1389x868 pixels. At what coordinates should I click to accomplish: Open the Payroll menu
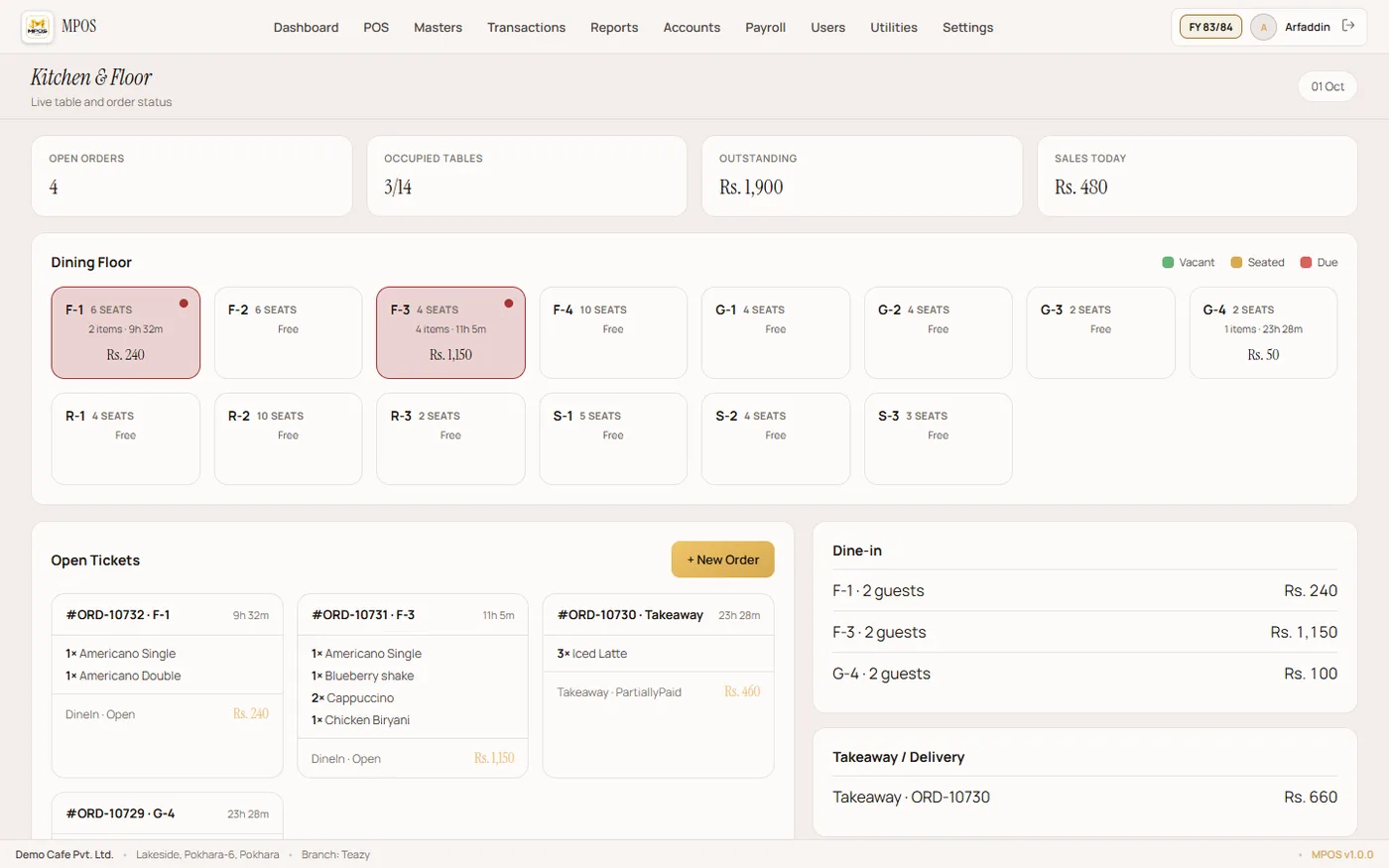pyautogui.click(x=765, y=27)
